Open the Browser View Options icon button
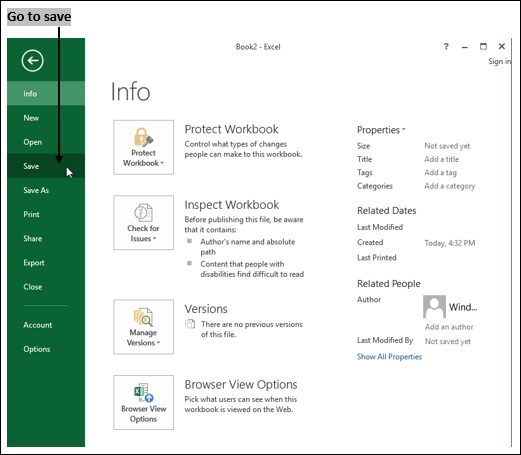Screen dimensions: 521x455 point(143,402)
